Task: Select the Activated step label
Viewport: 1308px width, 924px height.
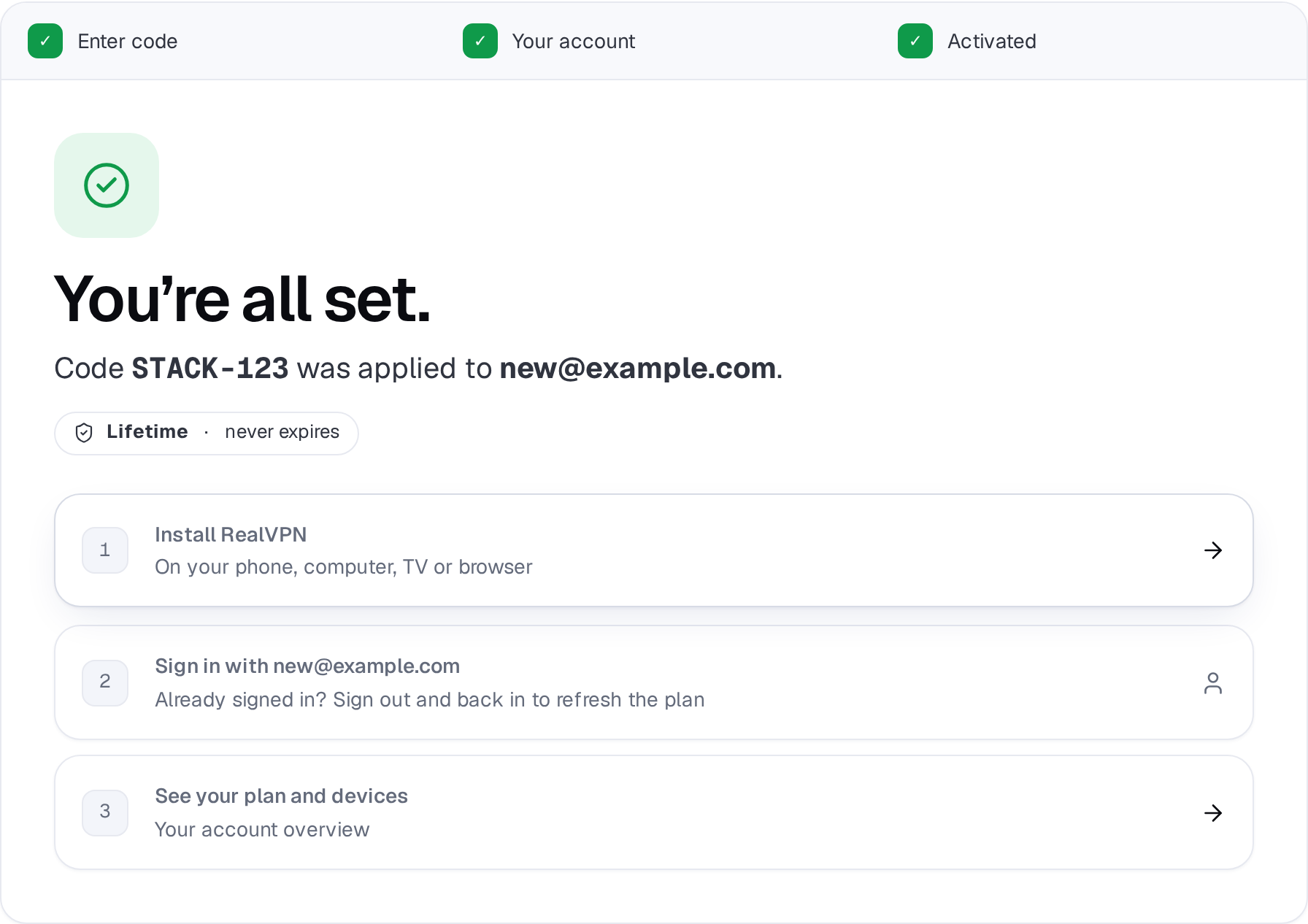Action: tap(992, 42)
